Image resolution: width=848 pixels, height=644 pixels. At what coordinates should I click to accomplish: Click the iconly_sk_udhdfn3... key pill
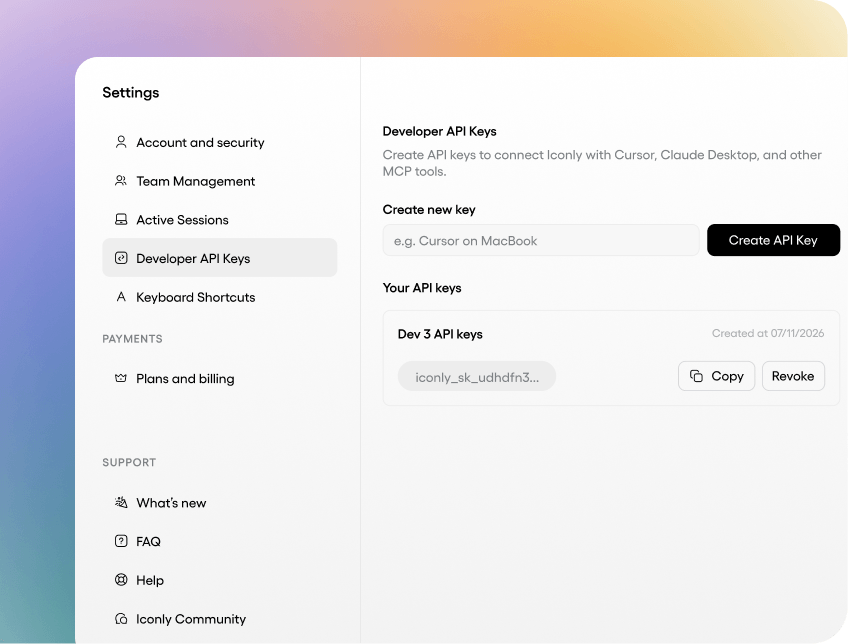(x=477, y=377)
